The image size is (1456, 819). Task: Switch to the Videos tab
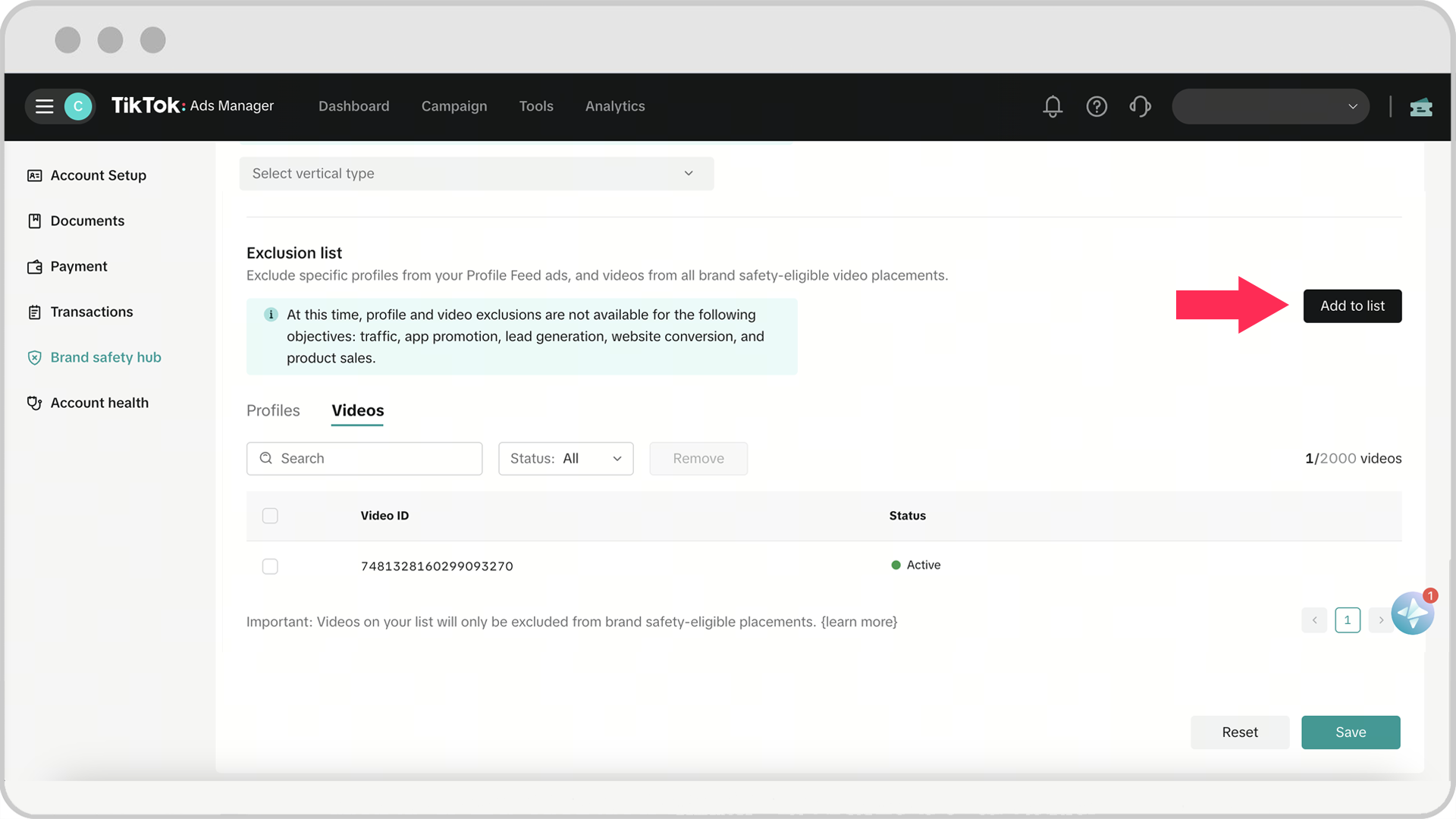tap(357, 410)
